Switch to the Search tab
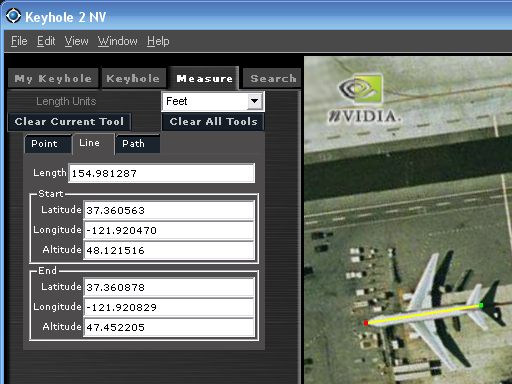 click(x=273, y=79)
